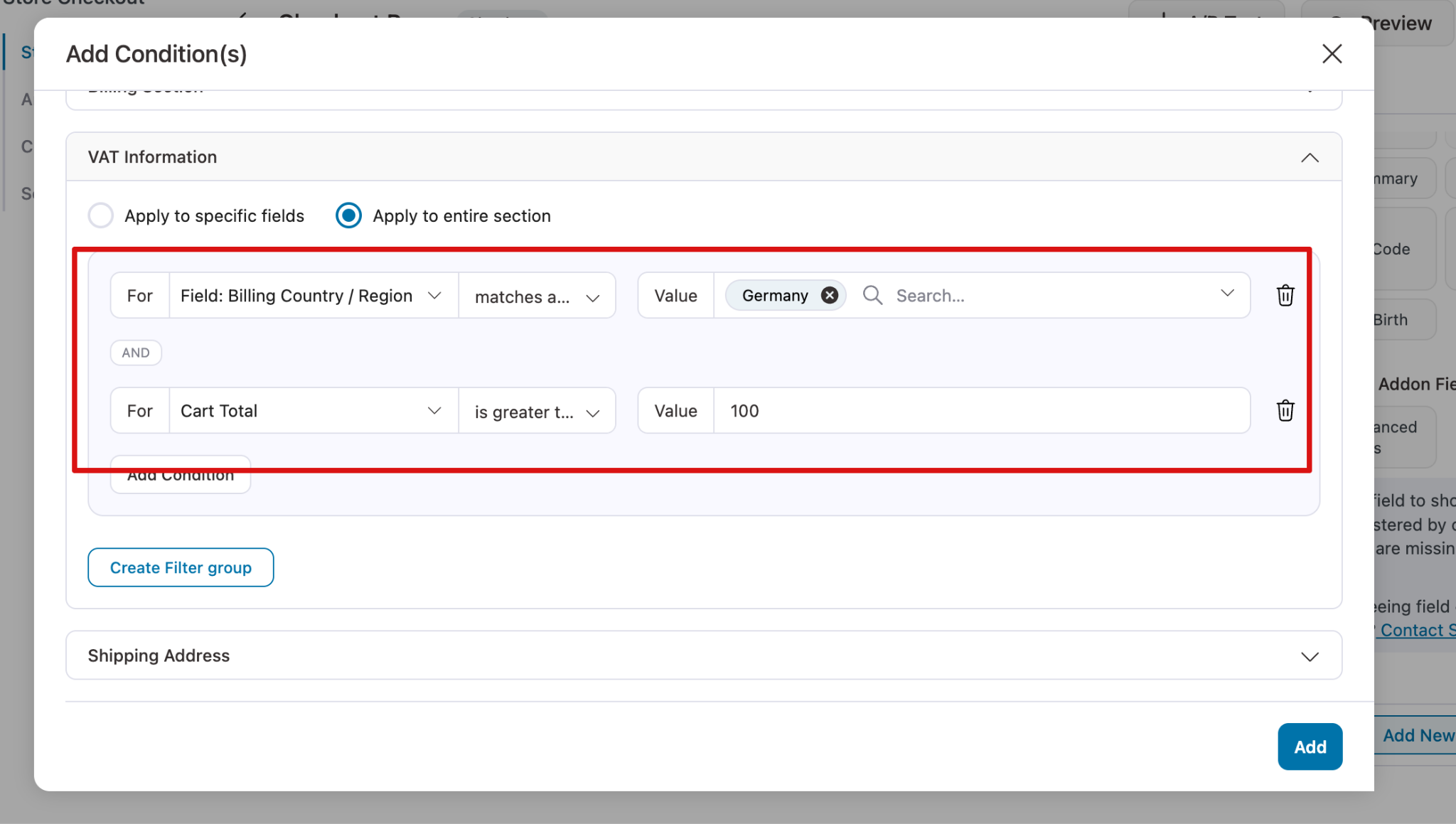Collapse the VAT Information section
The height and width of the screenshot is (824, 1456).
click(x=1310, y=157)
